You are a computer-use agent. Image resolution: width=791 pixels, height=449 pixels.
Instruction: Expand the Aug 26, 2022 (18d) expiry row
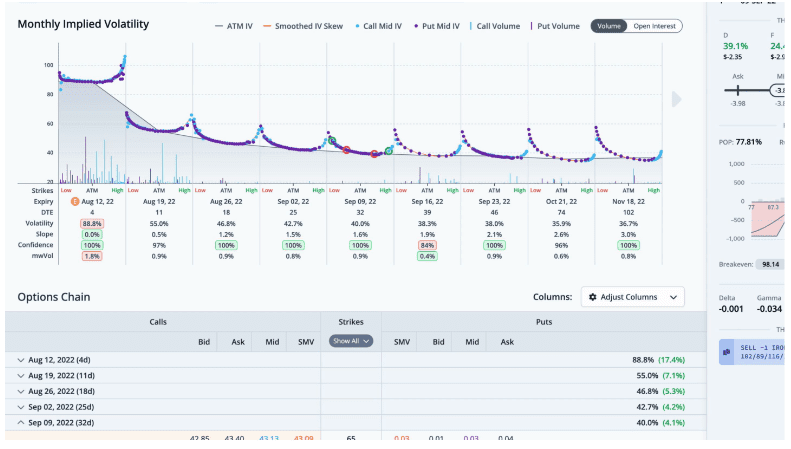click(22, 391)
